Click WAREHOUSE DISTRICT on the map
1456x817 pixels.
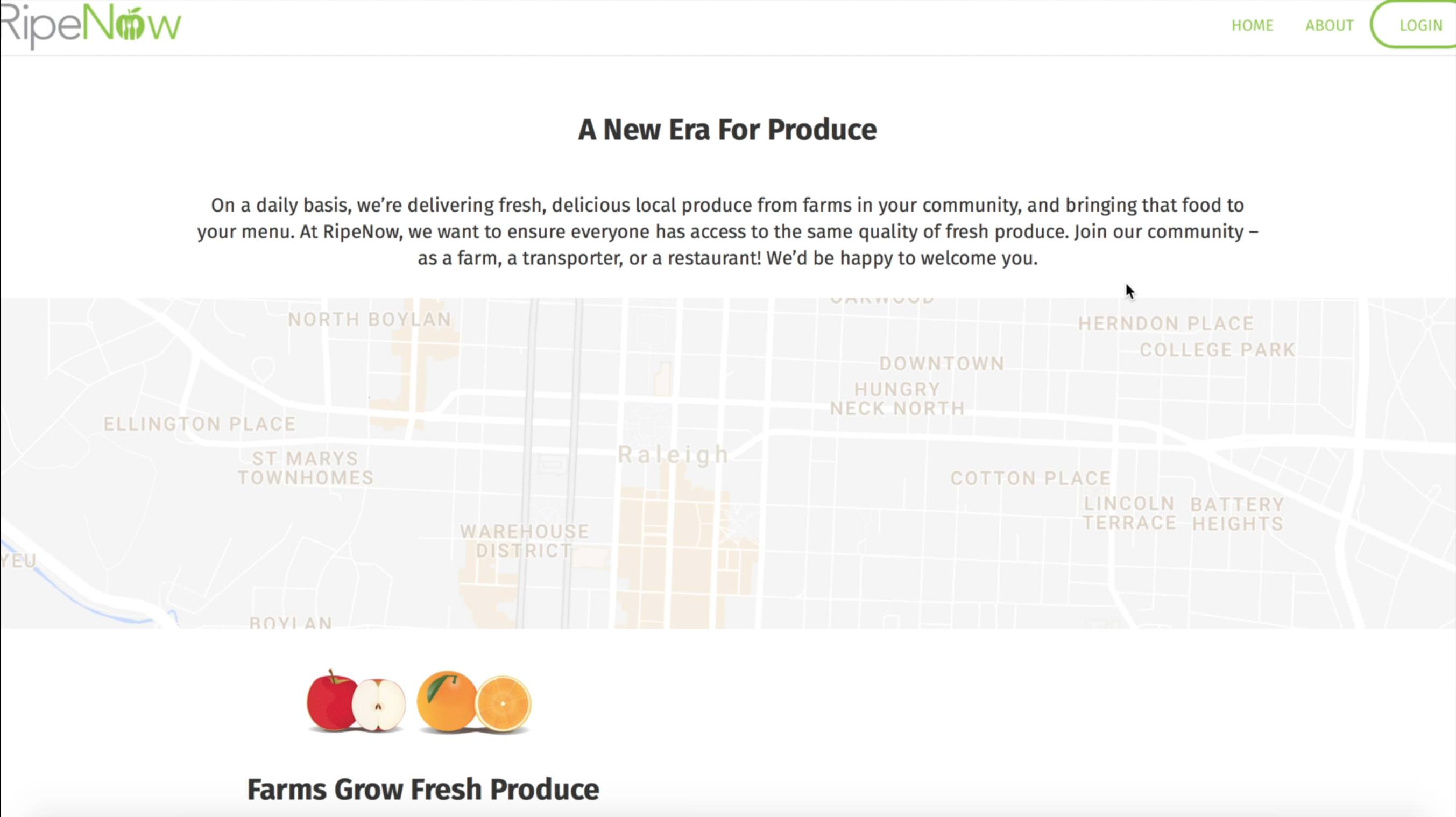[525, 541]
